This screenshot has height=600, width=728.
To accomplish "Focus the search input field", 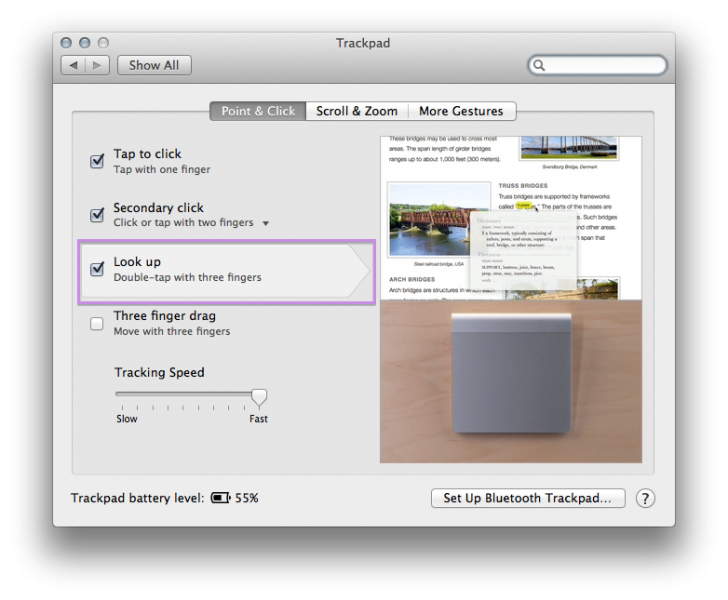I will [597, 65].
